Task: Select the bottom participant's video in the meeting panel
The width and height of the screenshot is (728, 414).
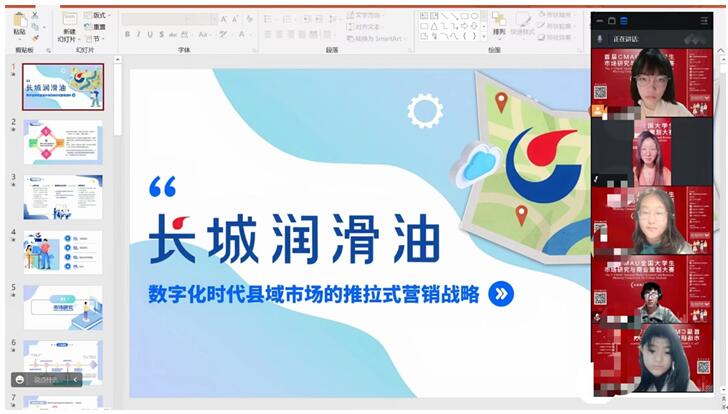Action: [652, 357]
